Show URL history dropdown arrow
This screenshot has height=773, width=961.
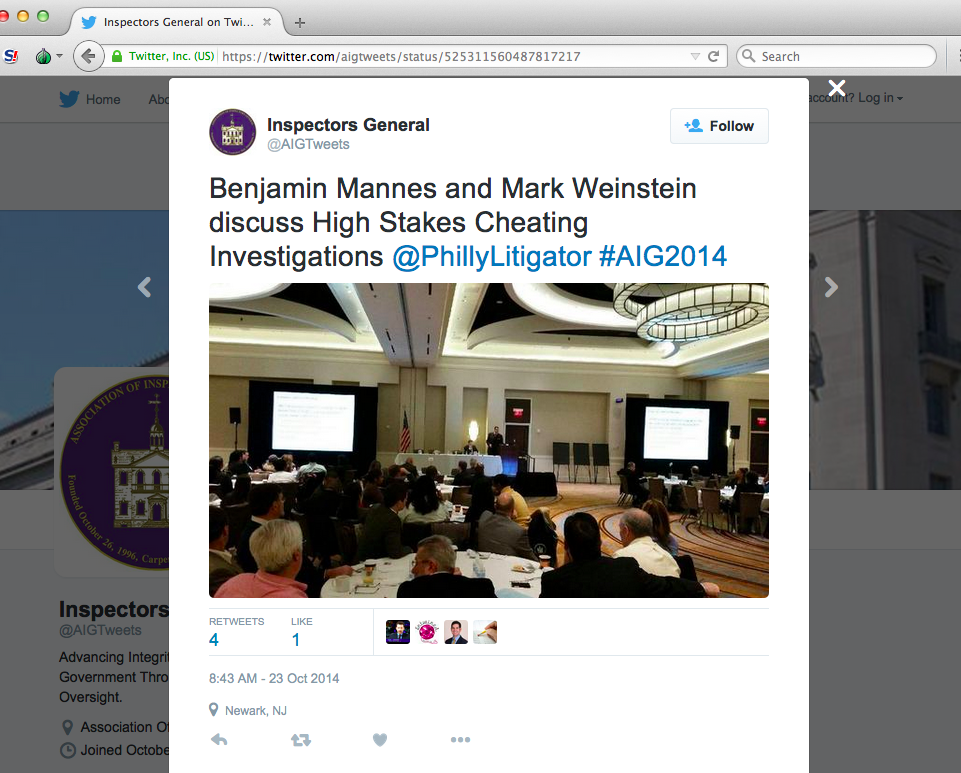pyautogui.click(x=696, y=57)
